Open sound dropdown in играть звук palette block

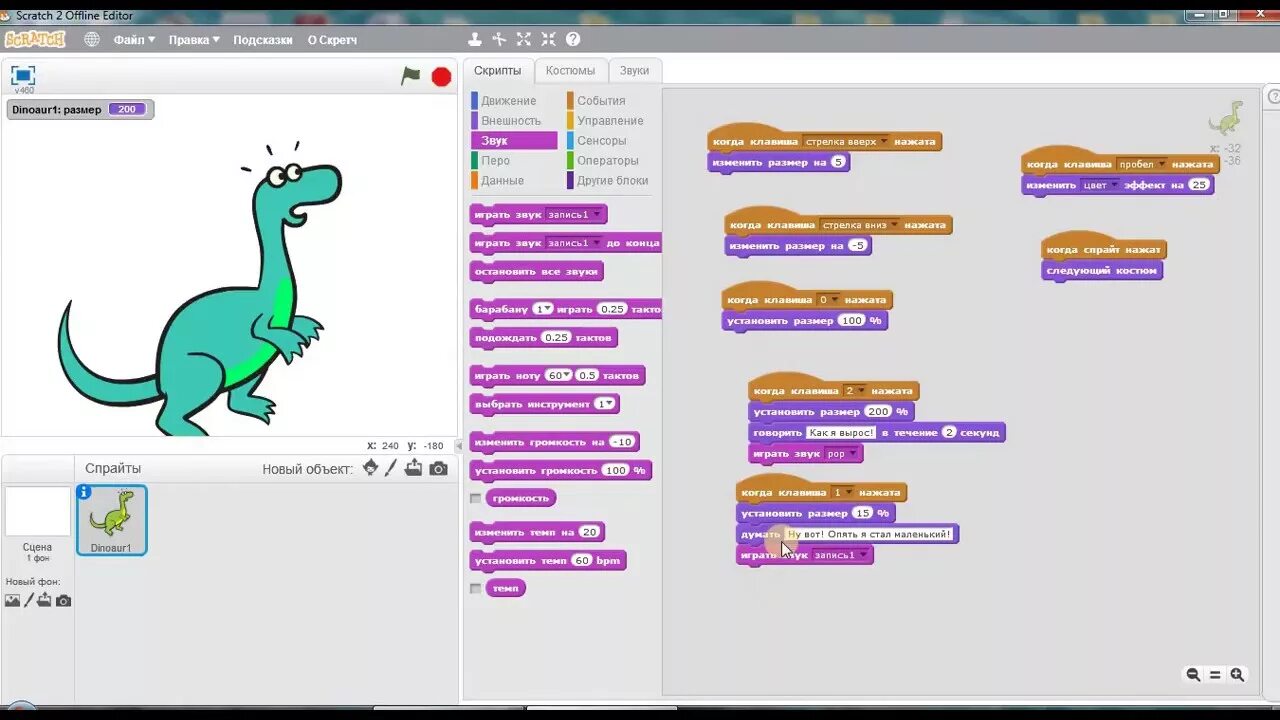coord(597,215)
